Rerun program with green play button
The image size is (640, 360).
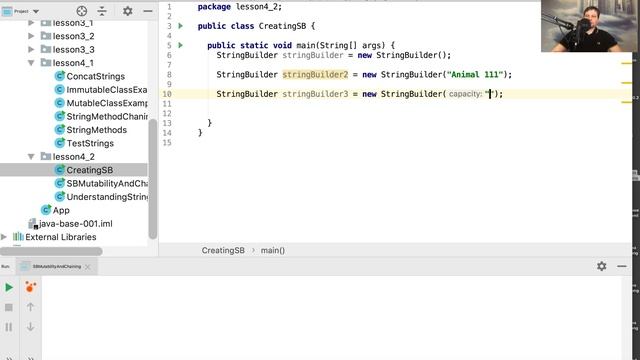9,288
